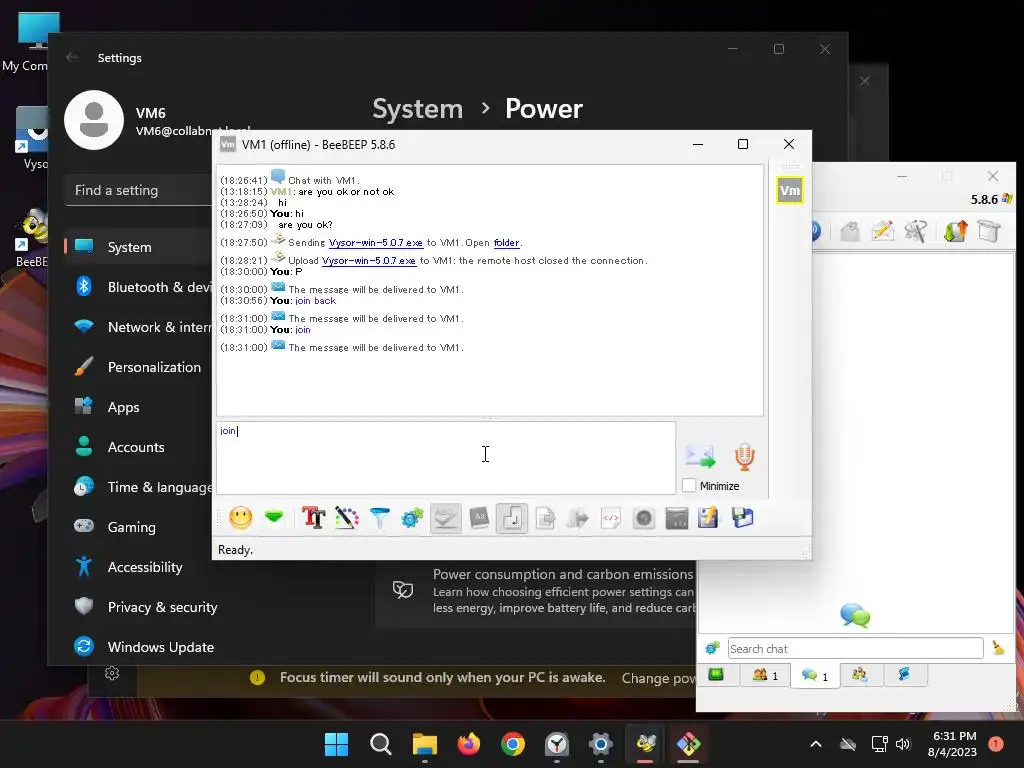Open Google Chrome from the taskbar
Viewport: 1024px width, 768px height.
pyautogui.click(x=513, y=744)
